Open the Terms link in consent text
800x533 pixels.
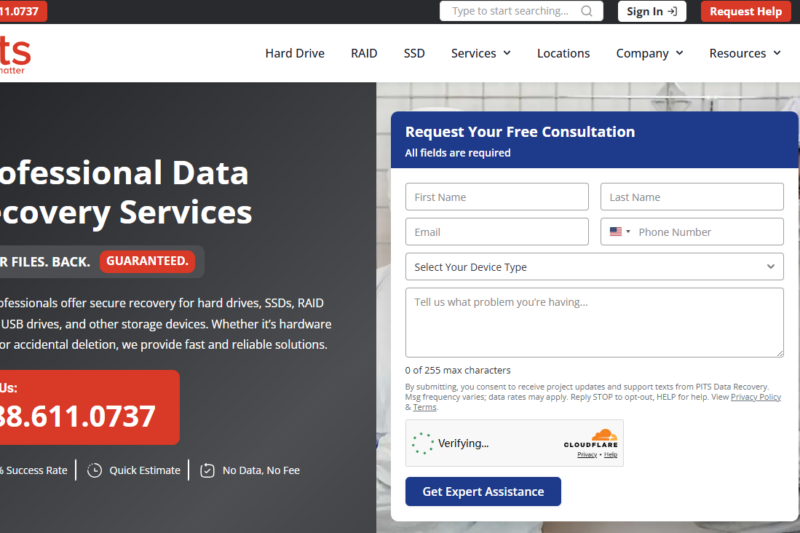click(x=424, y=407)
